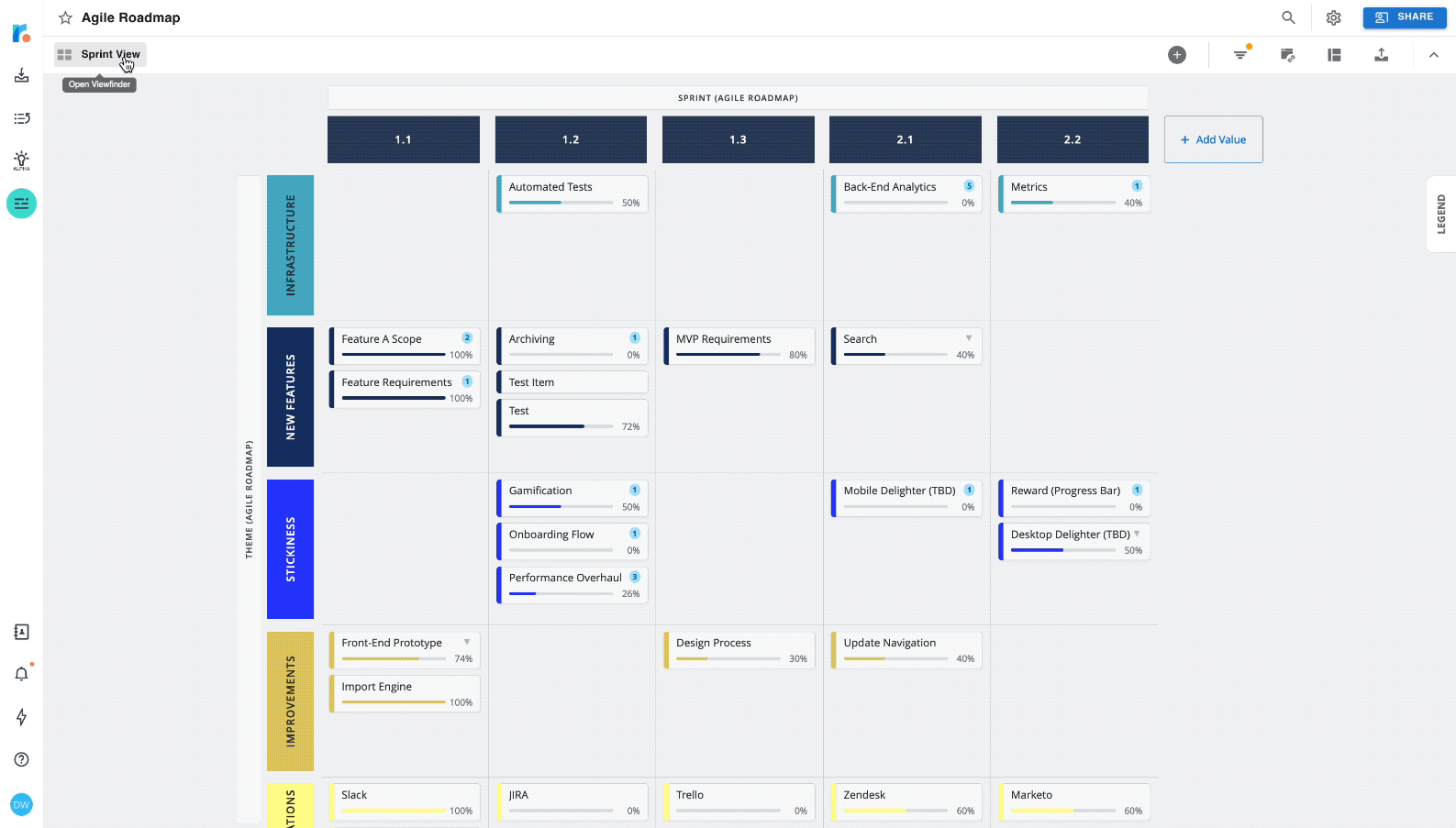Open the Update Navigation card
The height and width of the screenshot is (828, 1456).
pos(906,650)
